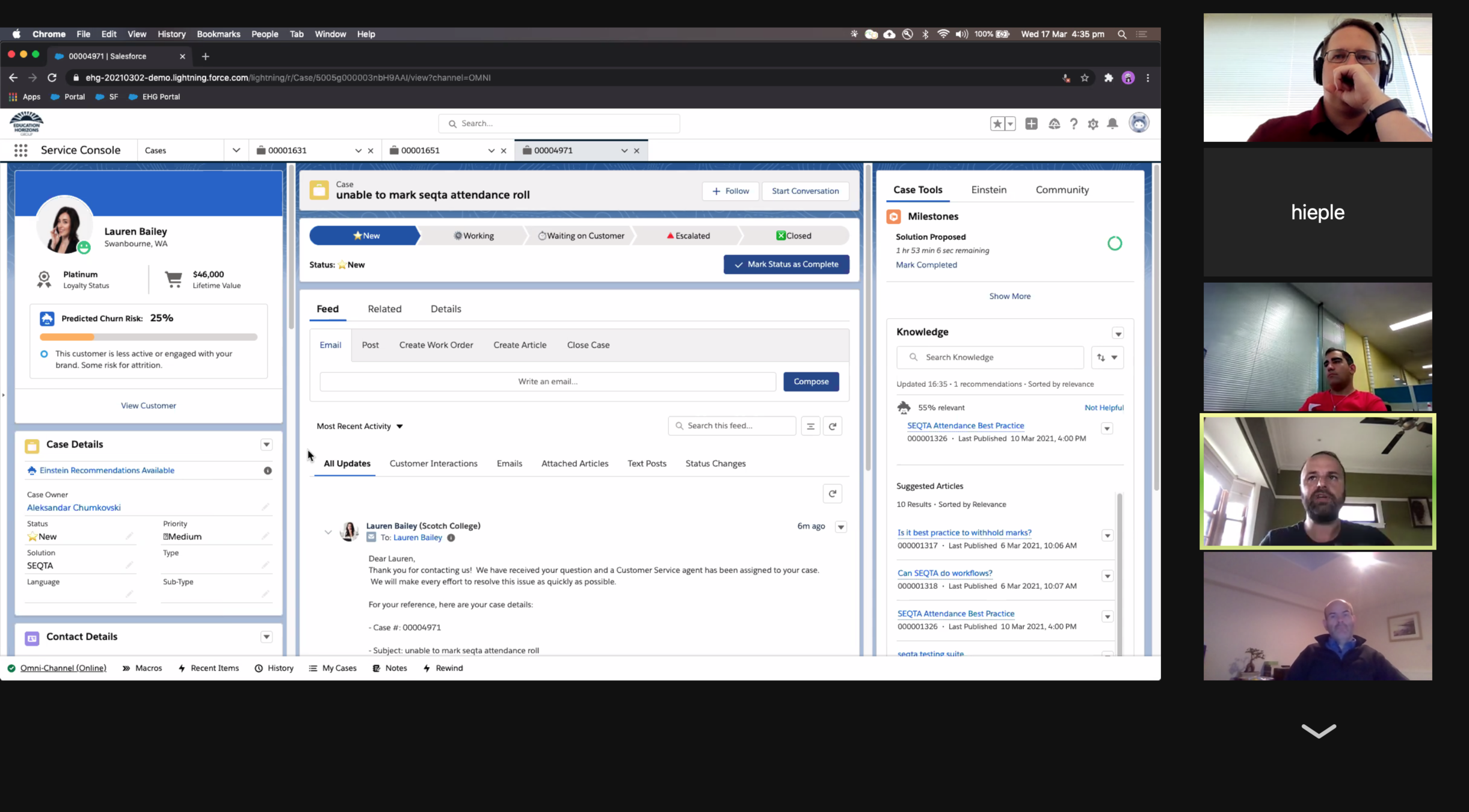
Task: Open the Related tab of the case
Action: coord(384,309)
